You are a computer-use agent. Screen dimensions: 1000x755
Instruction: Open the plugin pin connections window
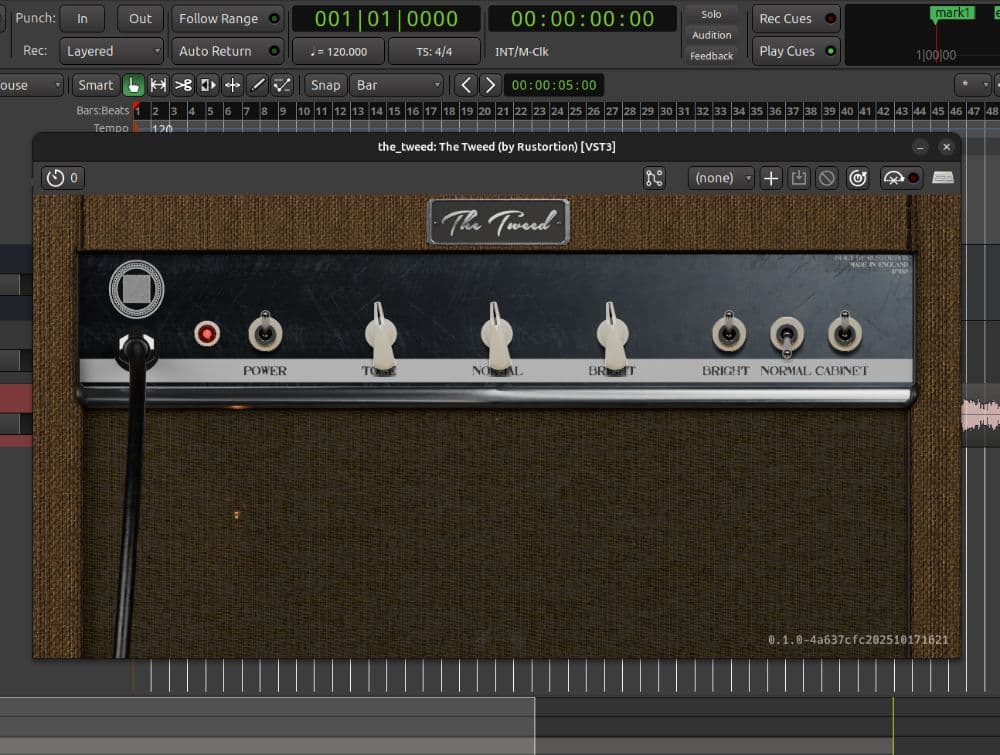click(x=655, y=178)
